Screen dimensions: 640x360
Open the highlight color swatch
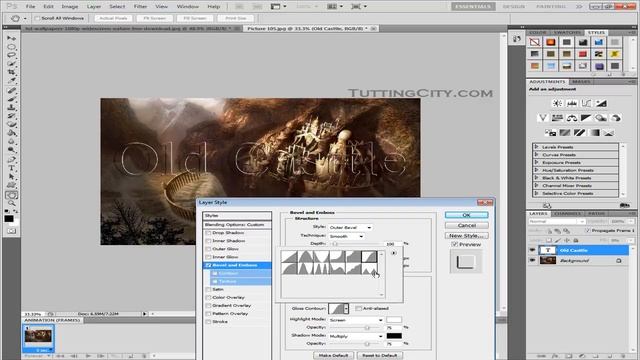coord(394,320)
